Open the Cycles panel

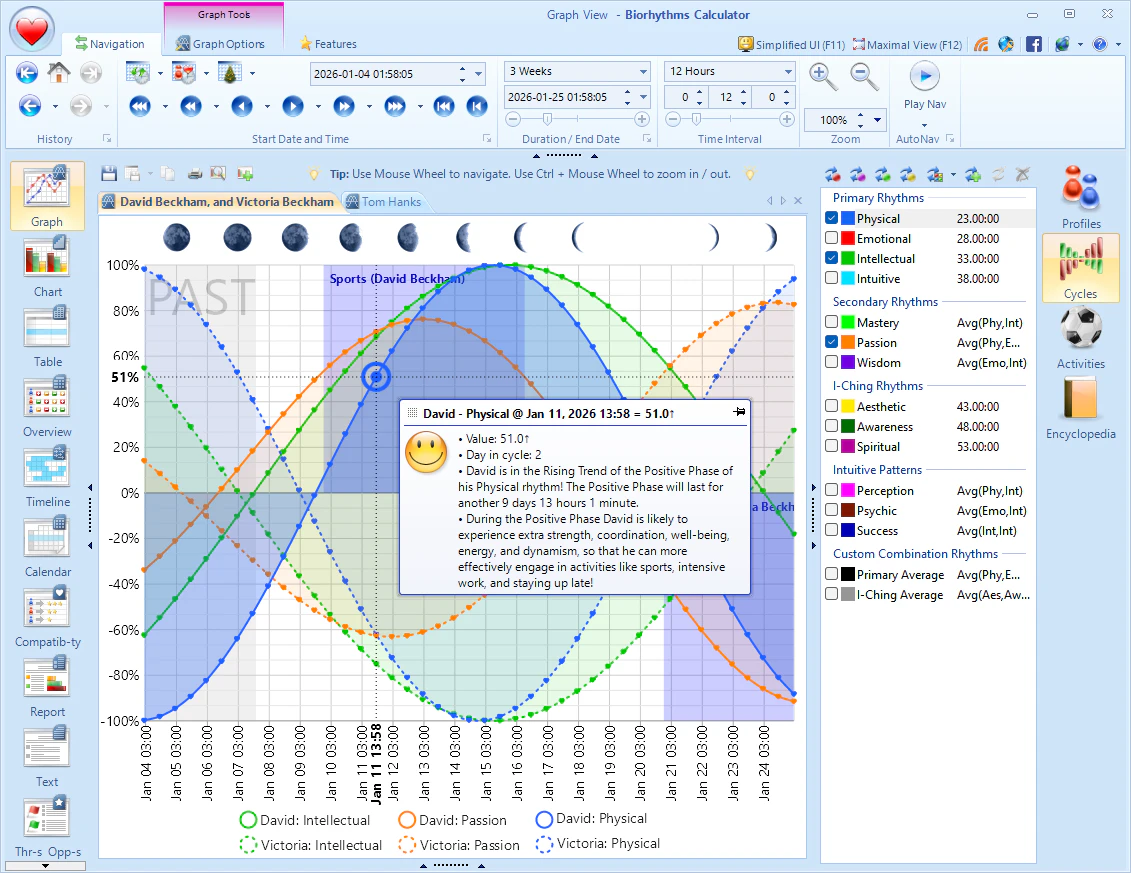pos(1081,268)
